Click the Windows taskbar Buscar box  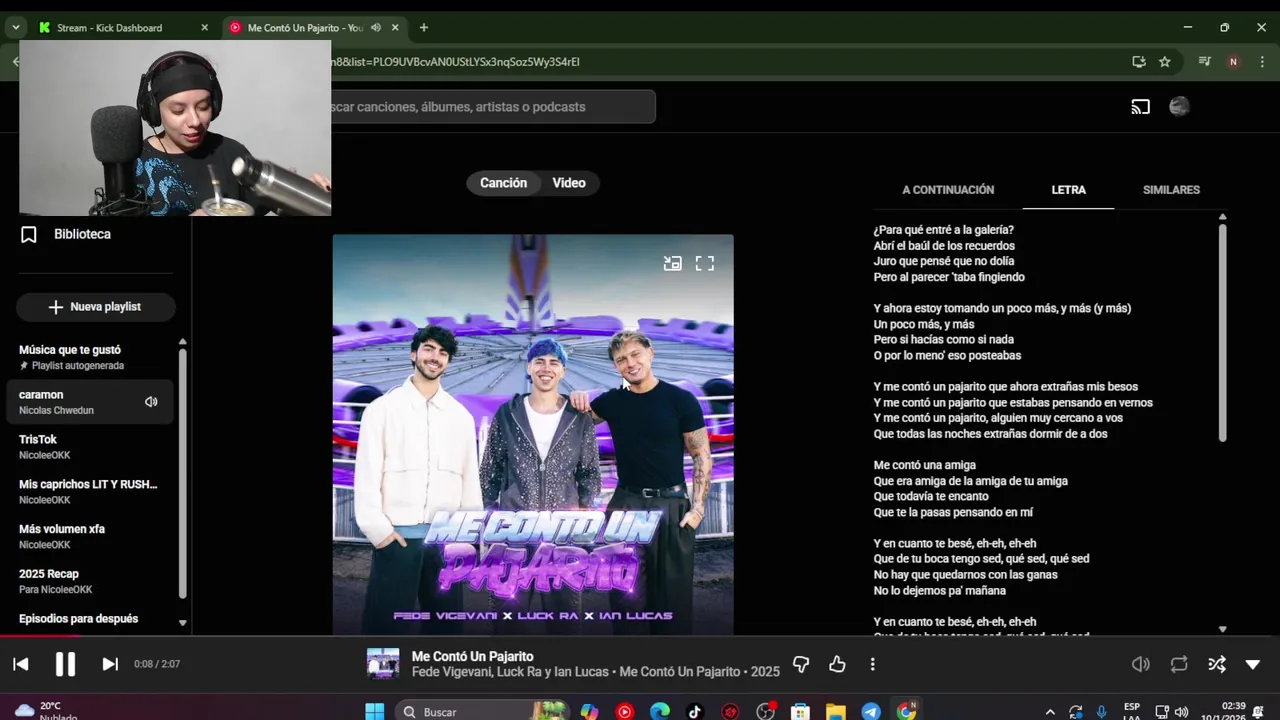[x=482, y=712]
